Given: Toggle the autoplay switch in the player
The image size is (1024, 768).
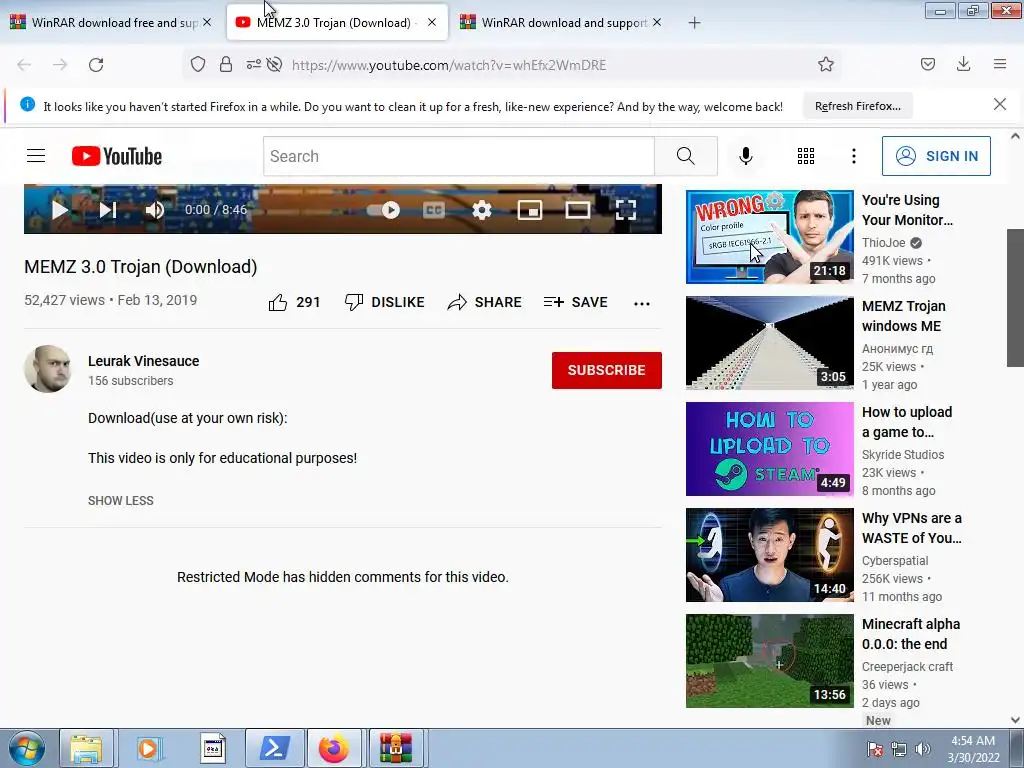Looking at the screenshot, I should tap(383, 210).
